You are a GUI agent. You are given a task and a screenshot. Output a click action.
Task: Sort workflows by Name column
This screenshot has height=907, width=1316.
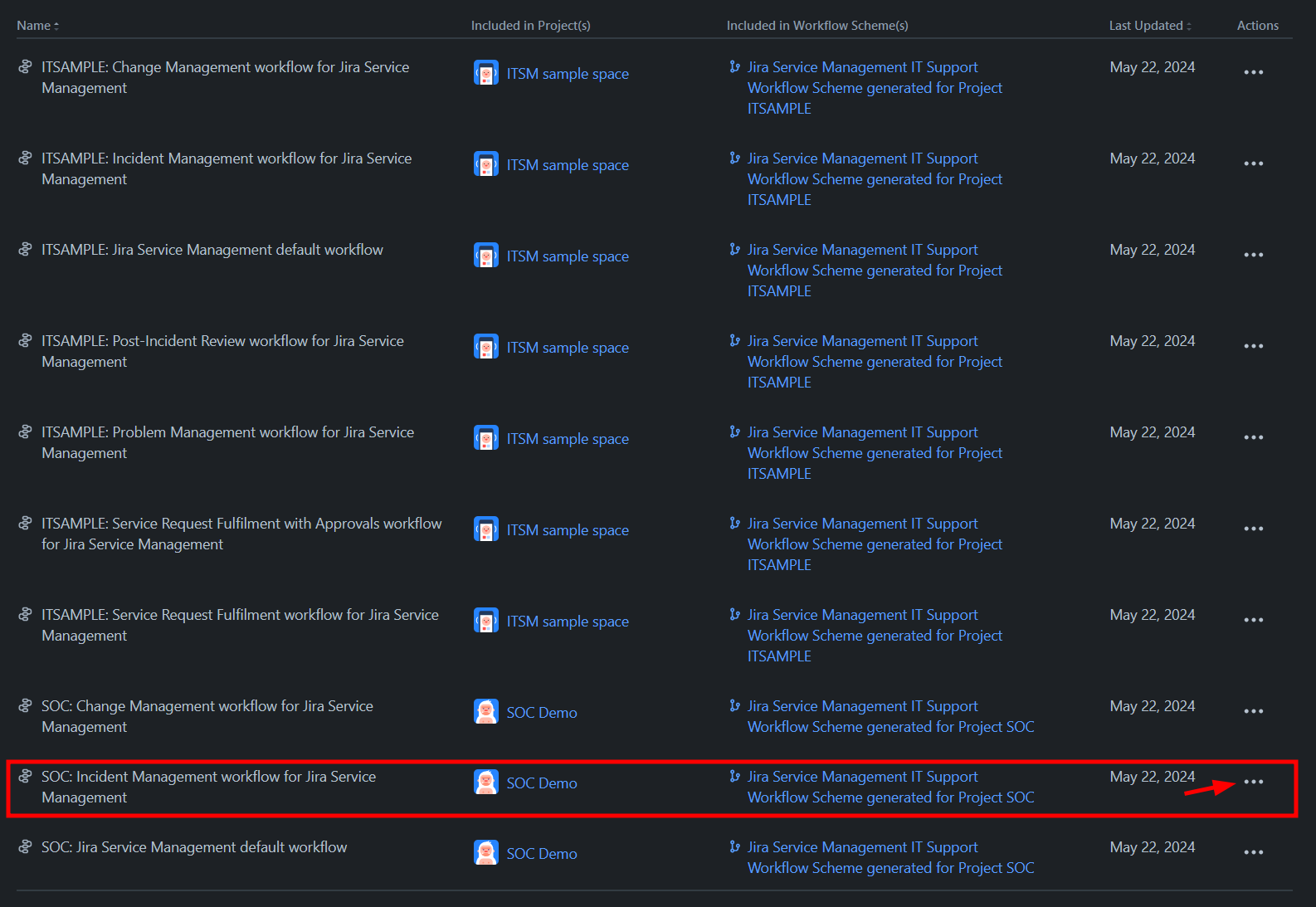point(37,26)
